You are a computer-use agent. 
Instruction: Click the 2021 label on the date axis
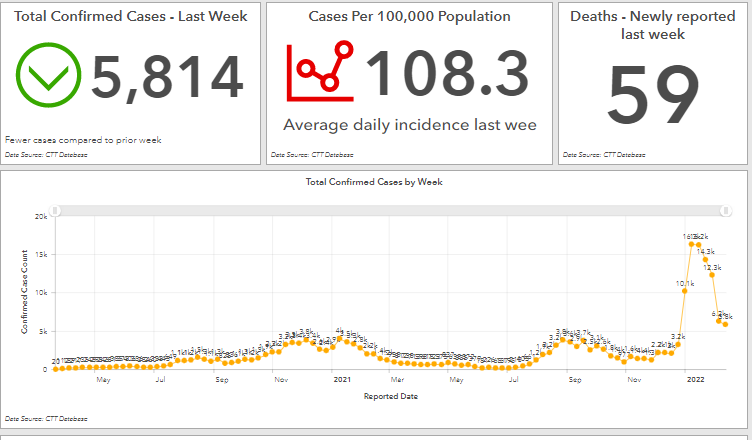click(342, 380)
